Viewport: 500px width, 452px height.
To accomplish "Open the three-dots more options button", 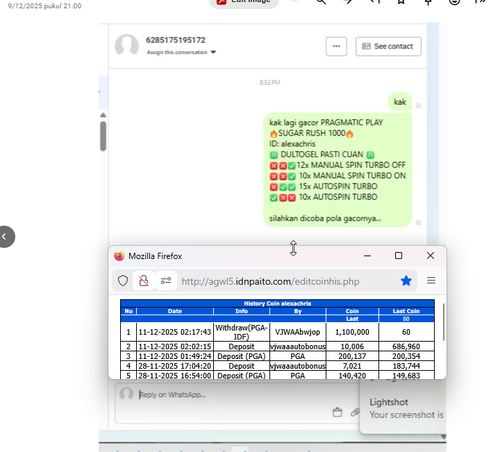I will tap(336, 46).
